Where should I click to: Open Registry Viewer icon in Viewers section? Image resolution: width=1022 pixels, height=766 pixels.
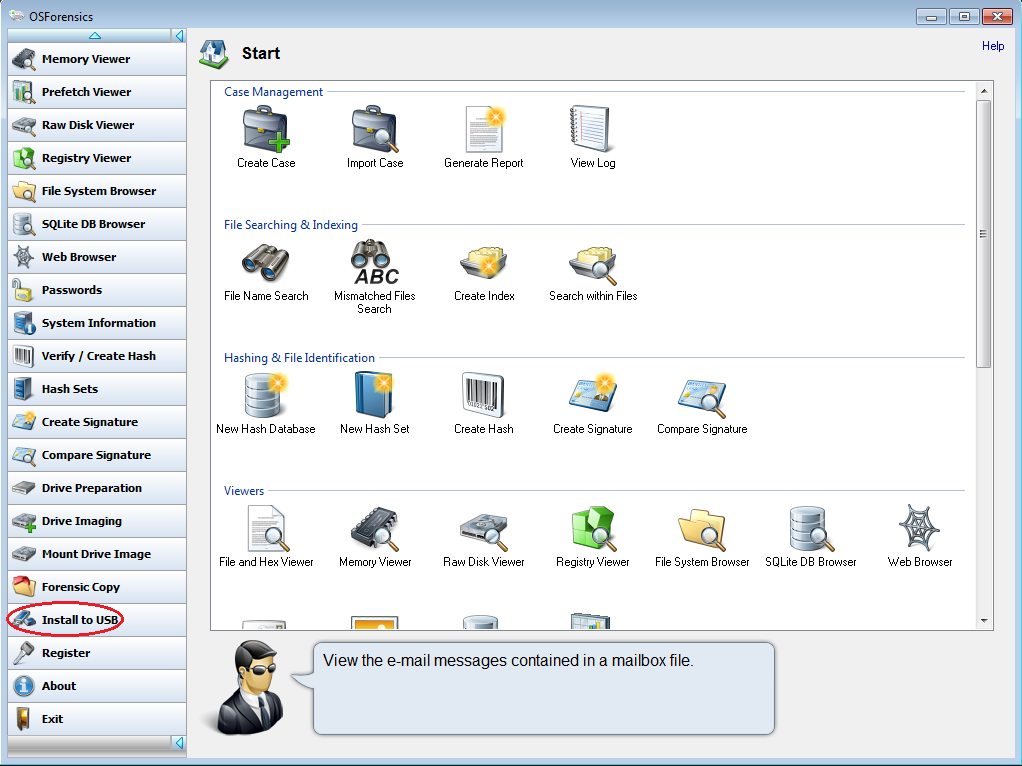(x=593, y=528)
